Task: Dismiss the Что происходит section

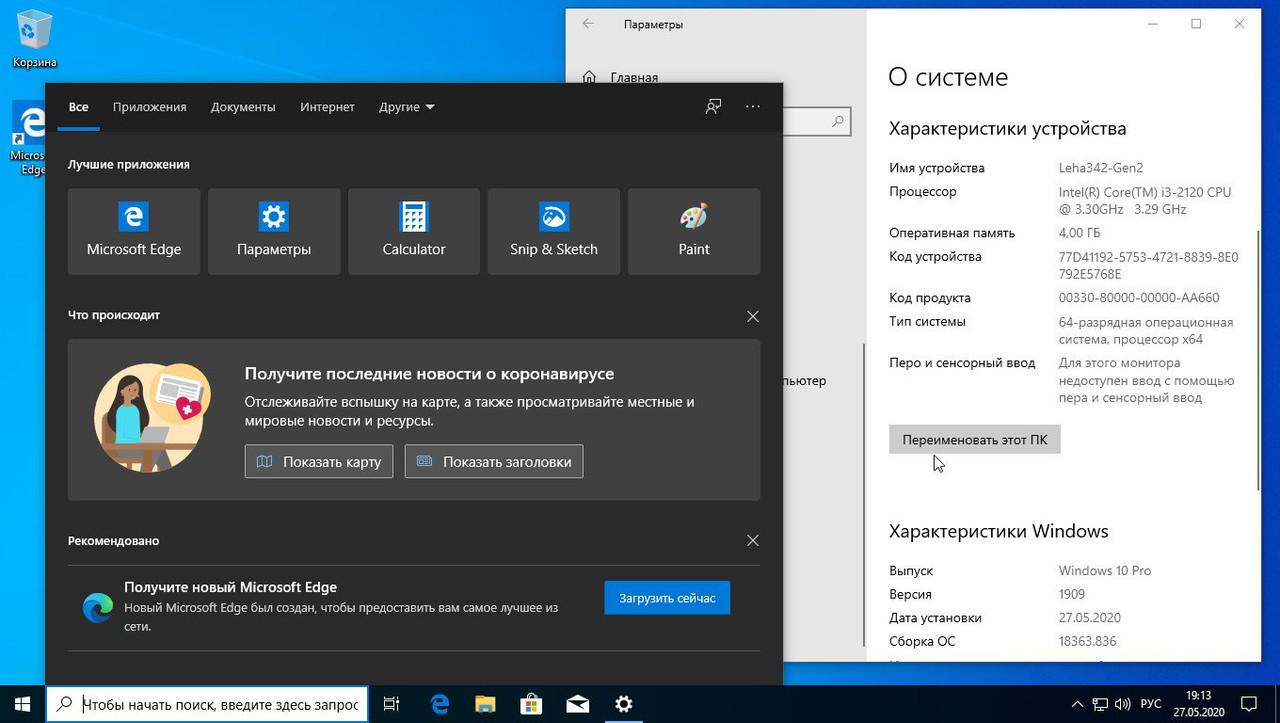Action: (x=753, y=316)
